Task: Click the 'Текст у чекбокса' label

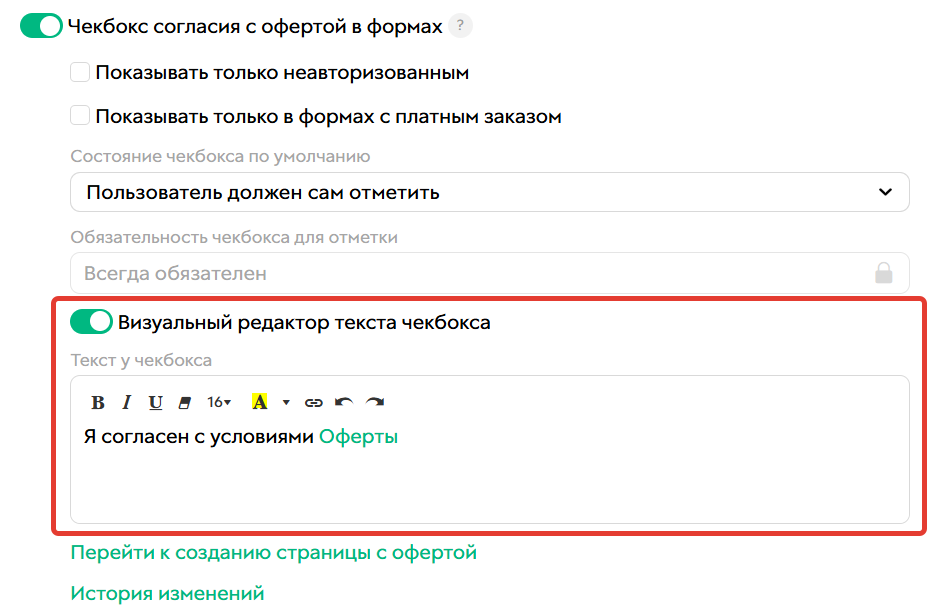Action: 141,360
